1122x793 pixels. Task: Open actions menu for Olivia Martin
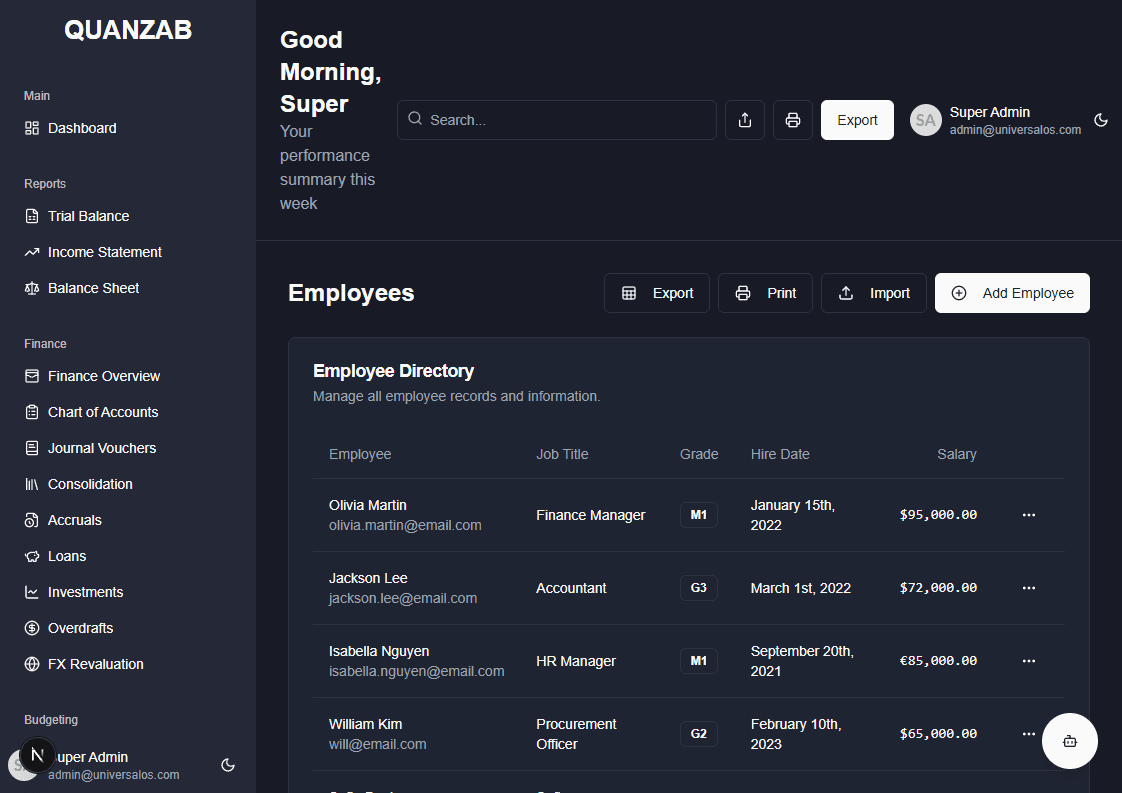(x=1029, y=515)
